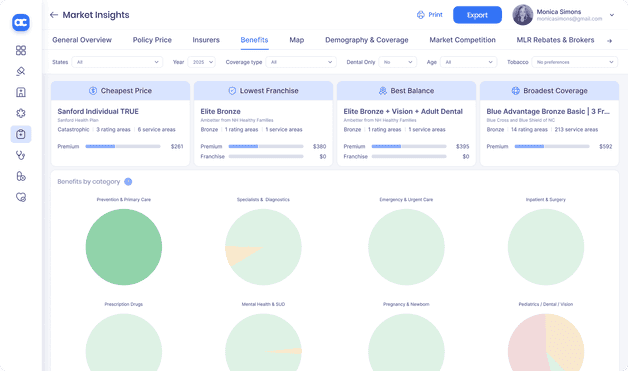
Task: Click the info icon beside Benefits by category
Action: pos(128,181)
